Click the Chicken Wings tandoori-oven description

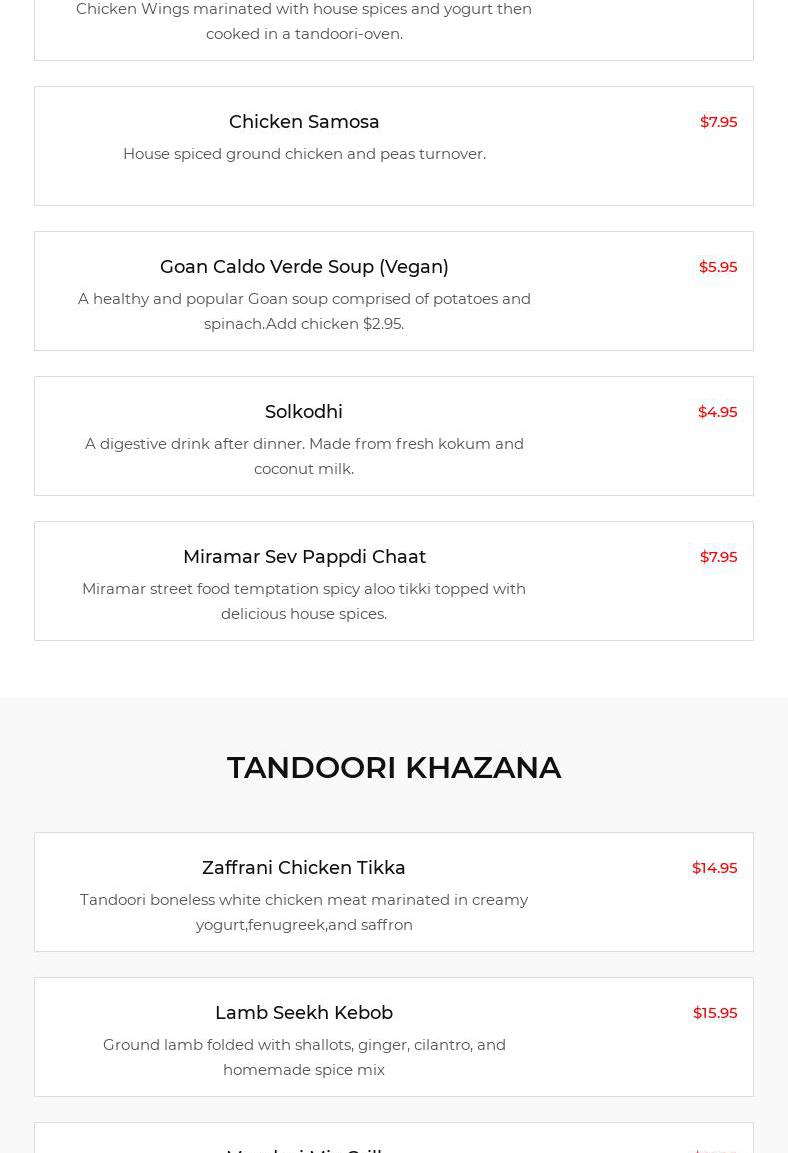[x=304, y=21]
